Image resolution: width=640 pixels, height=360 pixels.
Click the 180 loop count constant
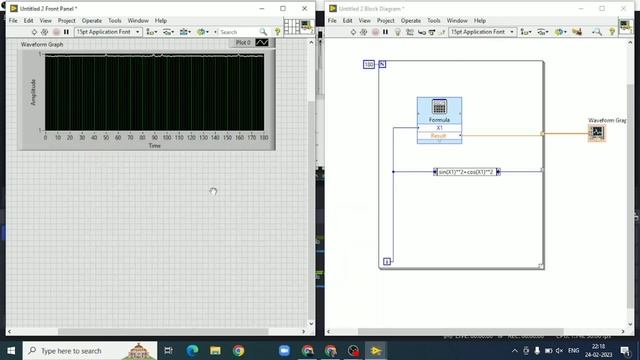(x=369, y=64)
